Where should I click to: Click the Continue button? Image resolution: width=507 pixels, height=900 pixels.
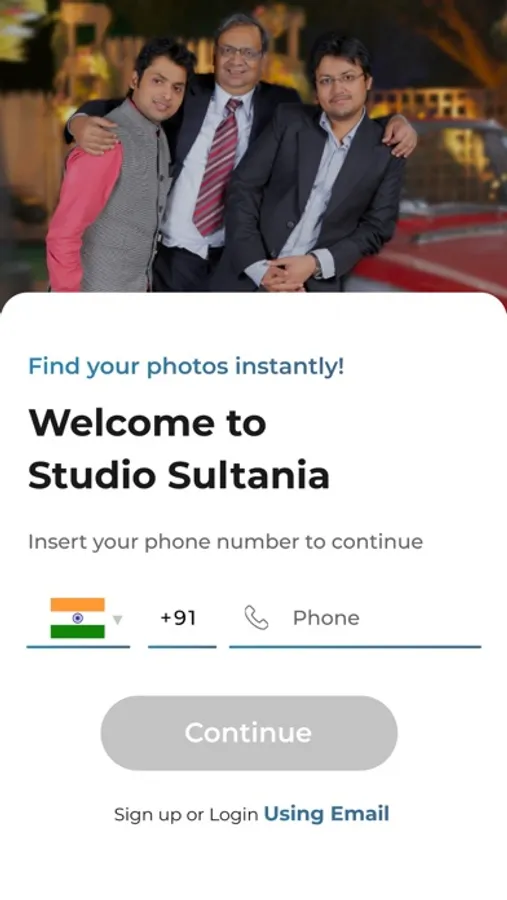(249, 733)
